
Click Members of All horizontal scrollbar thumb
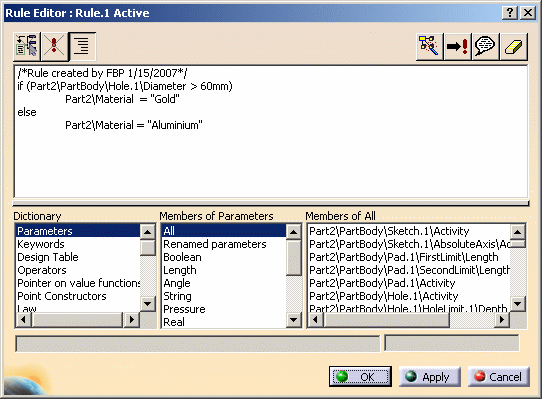pos(386,319)
